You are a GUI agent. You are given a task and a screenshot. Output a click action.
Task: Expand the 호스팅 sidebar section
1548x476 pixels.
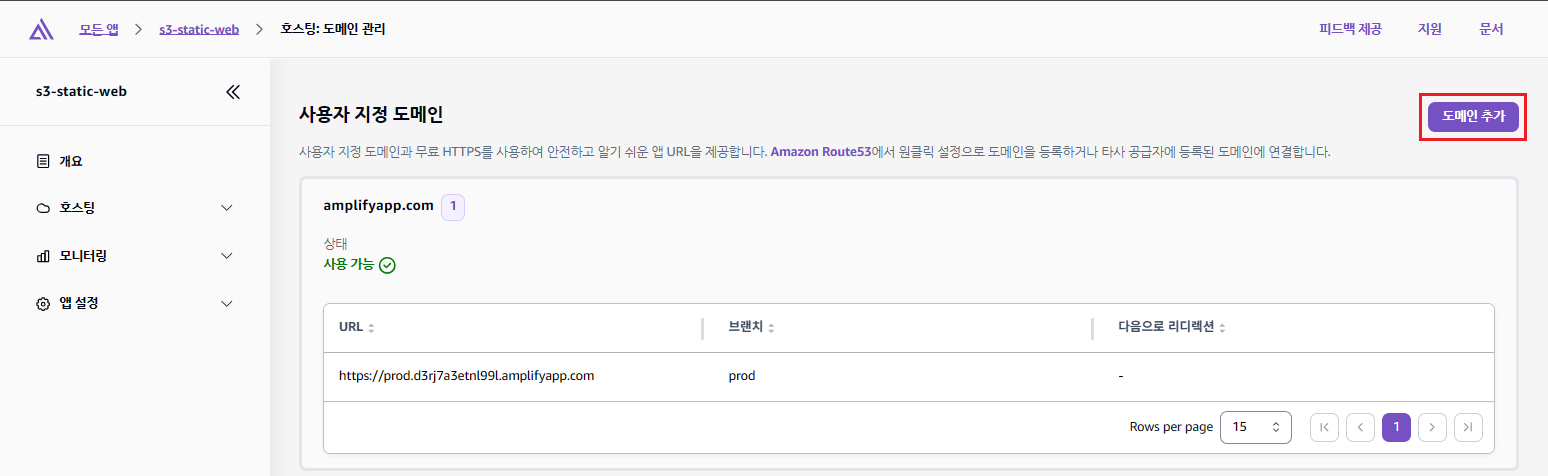click(x=227, y=208)
